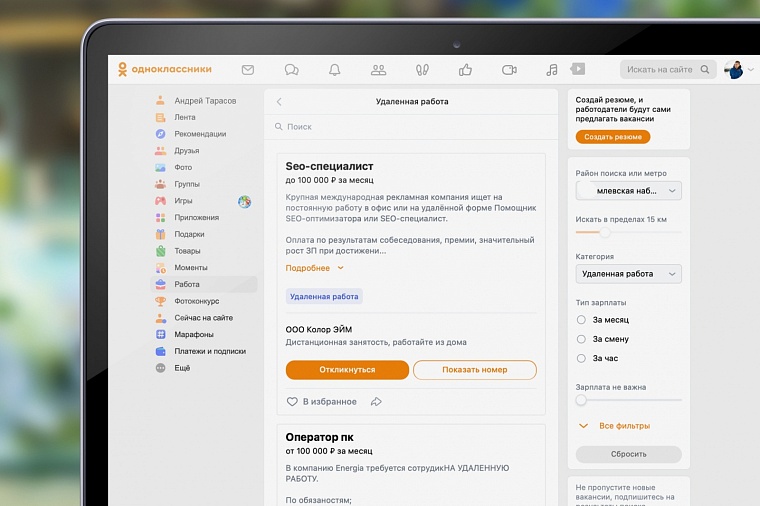760x506 pixels.
Task: Open discussions chat bubble icon
Action: 291,70
